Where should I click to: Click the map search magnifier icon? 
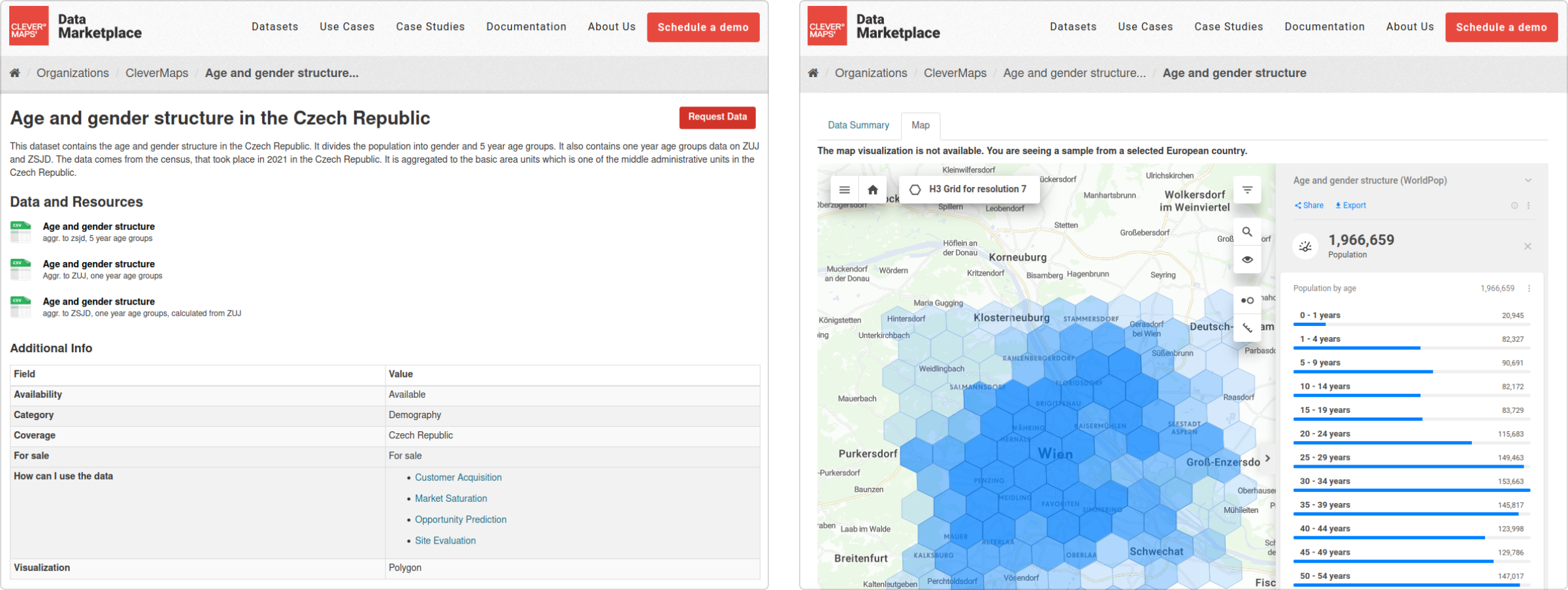pos(1247,232)
